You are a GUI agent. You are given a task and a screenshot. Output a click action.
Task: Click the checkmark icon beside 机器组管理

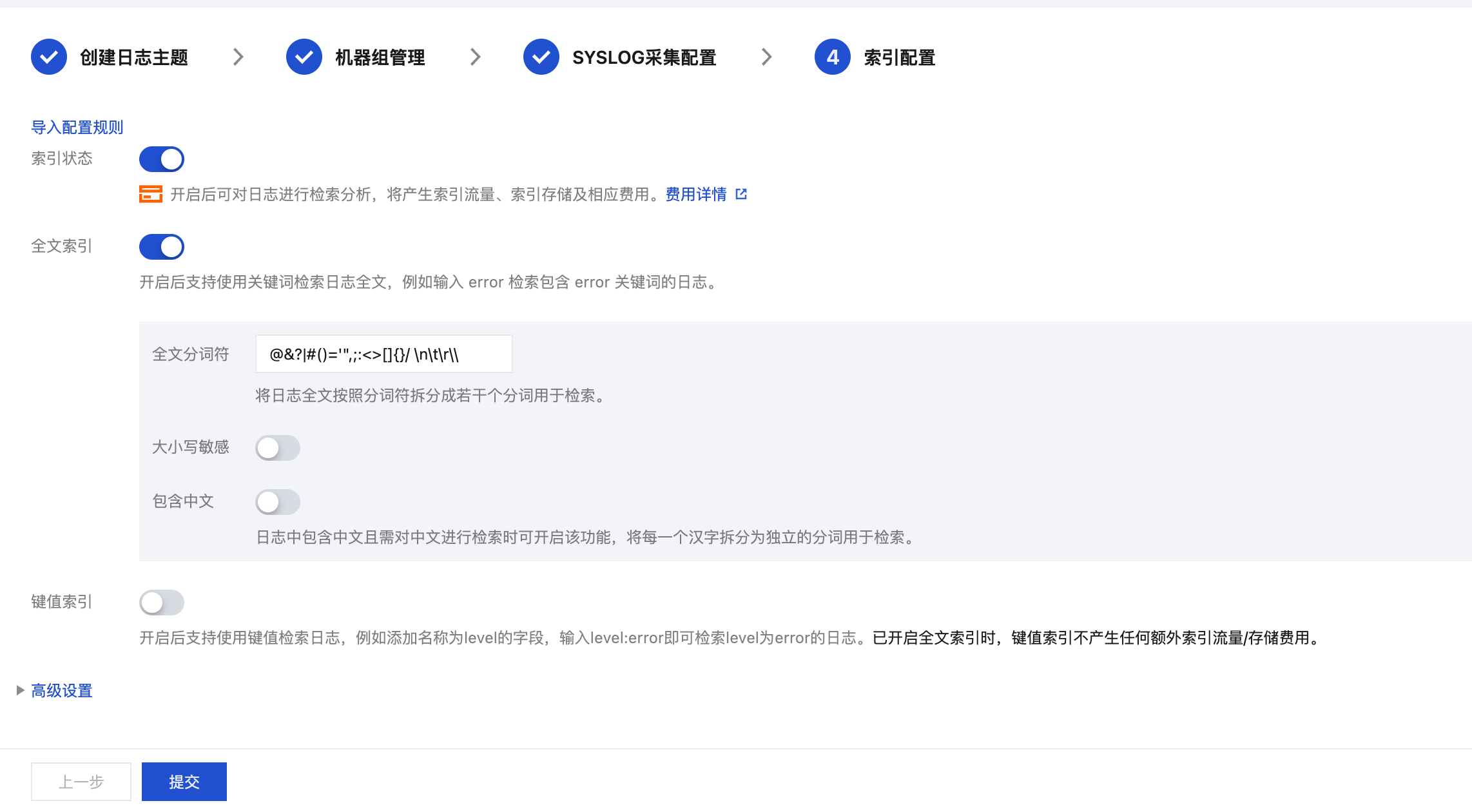pos(304,57)
